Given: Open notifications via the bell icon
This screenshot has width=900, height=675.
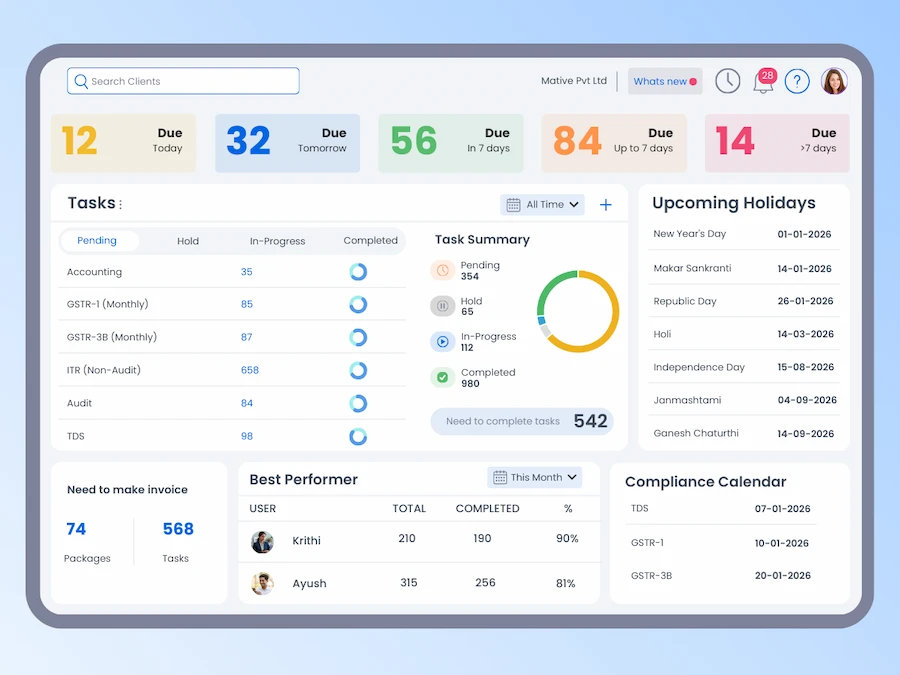Looking at the screenshot, I should pos(762,81).
